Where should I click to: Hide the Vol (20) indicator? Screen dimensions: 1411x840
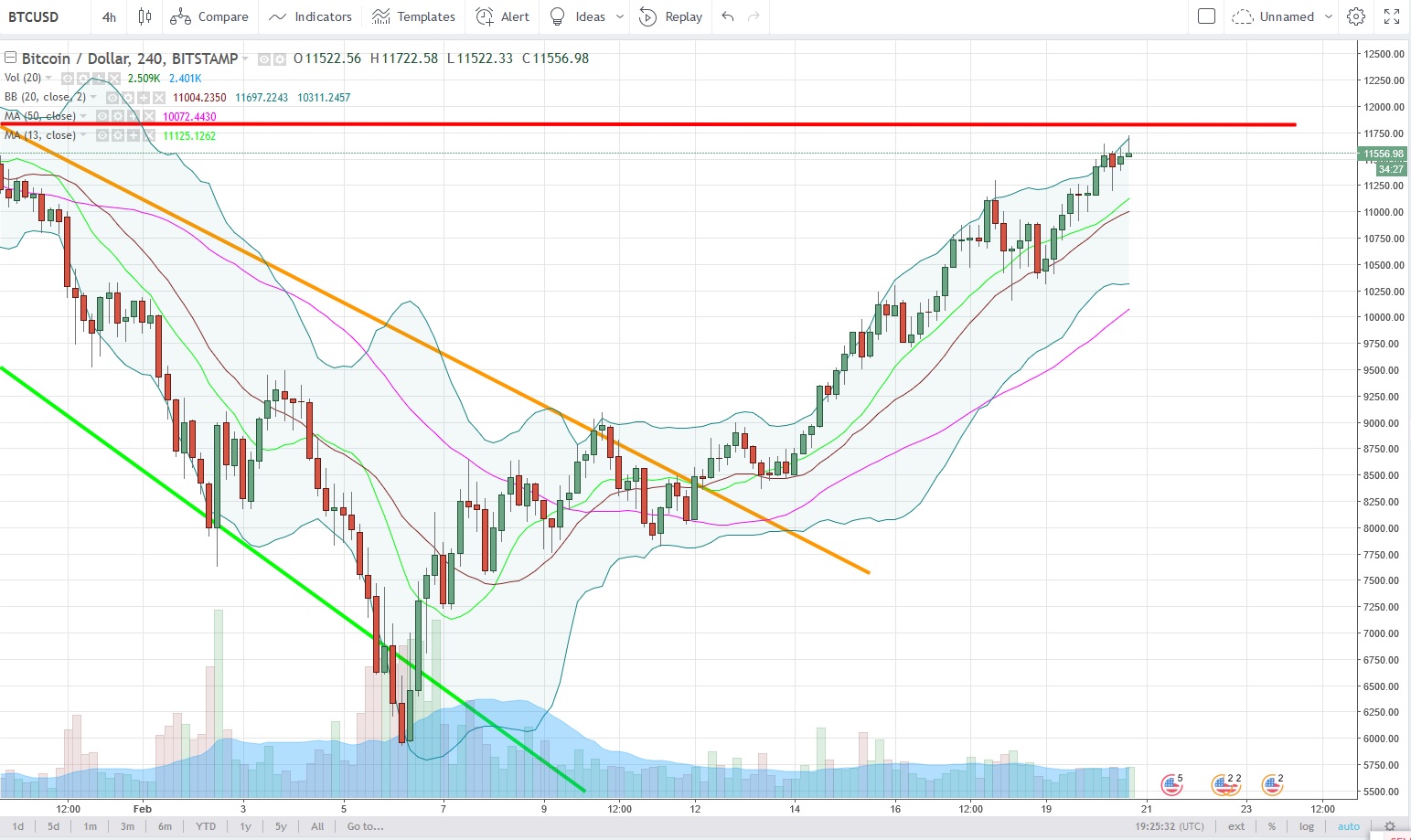click(x=68, y=79)
